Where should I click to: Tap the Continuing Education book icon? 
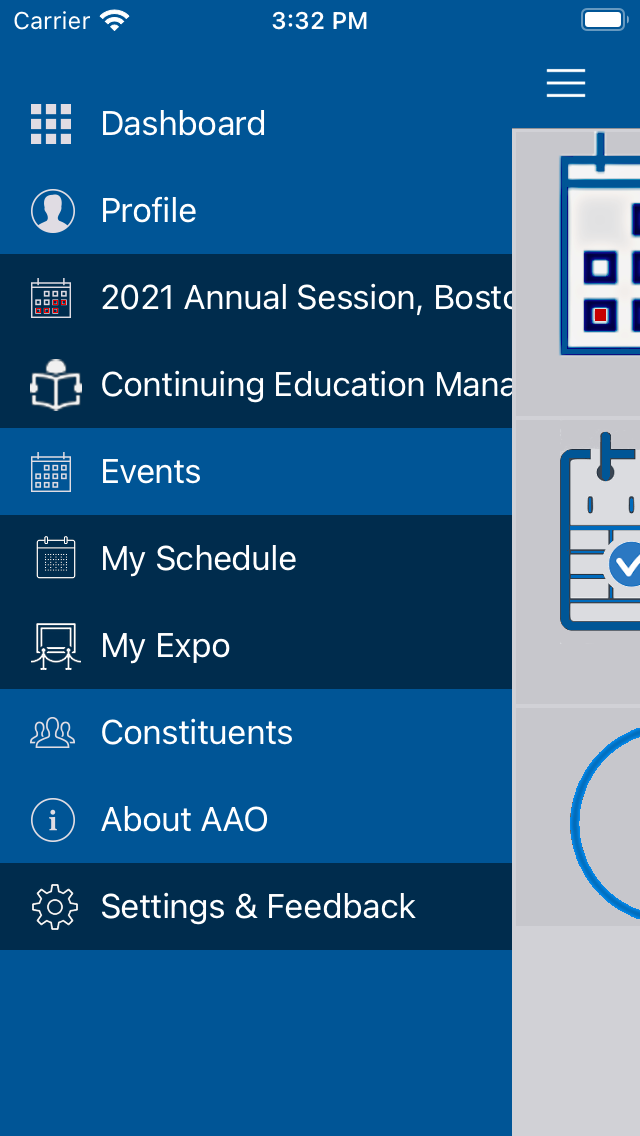tap(54, 385)
